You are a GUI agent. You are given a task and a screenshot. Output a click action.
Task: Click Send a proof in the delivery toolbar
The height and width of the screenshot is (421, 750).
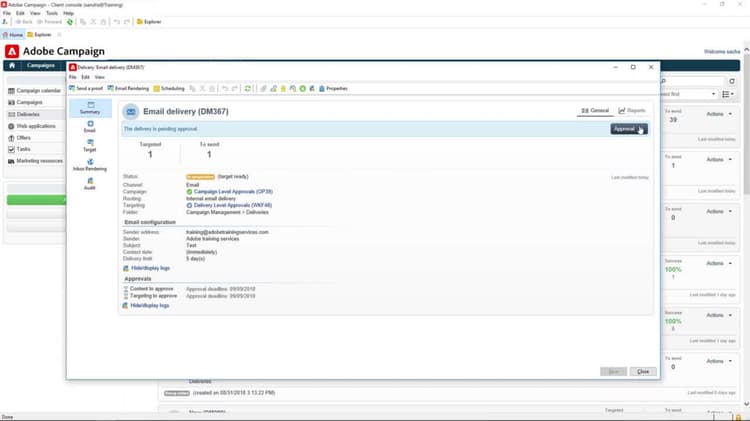point(86,89)
